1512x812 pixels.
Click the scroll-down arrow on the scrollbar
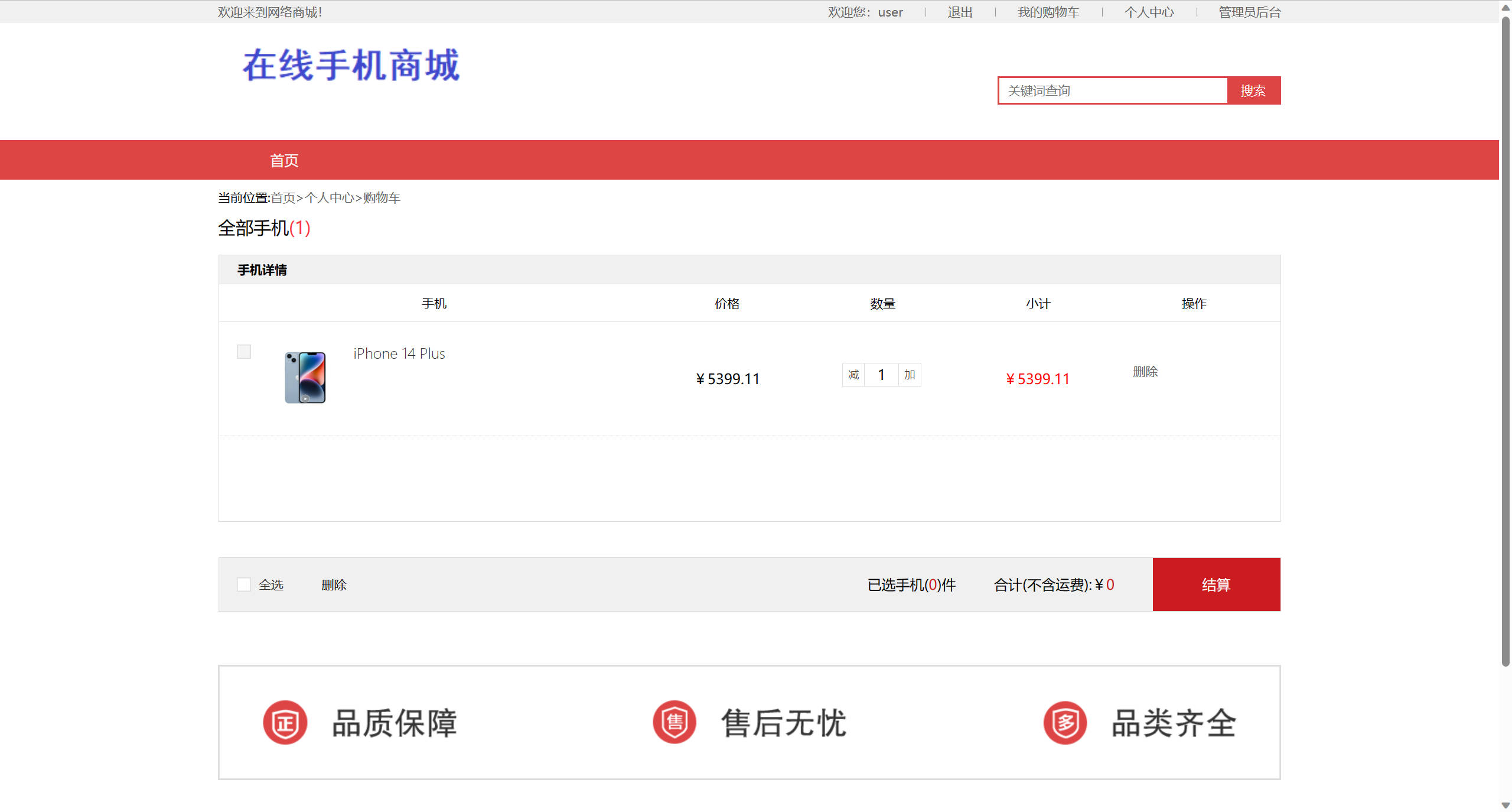tap(1505, 805)
